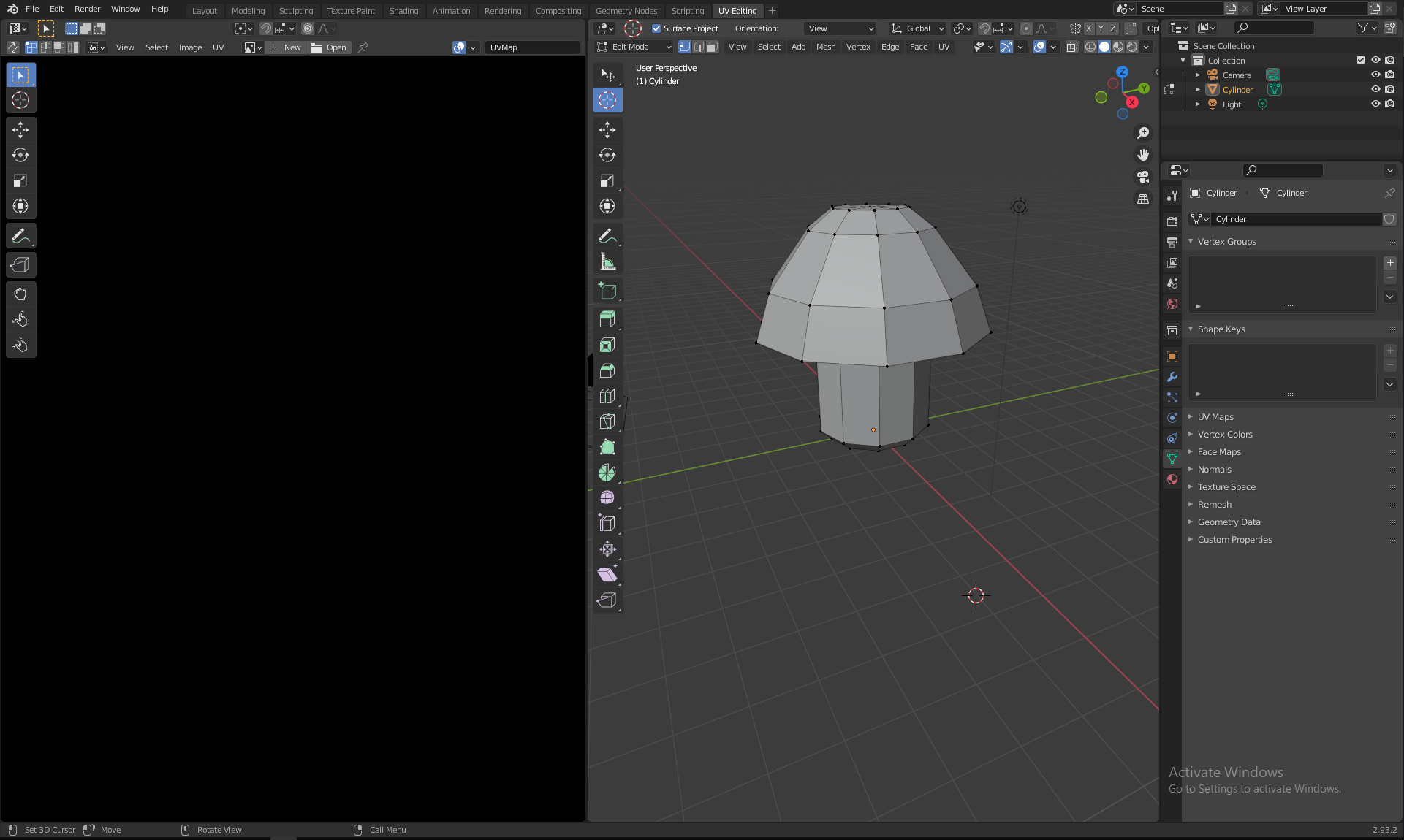This screenshot has width=1404, height=840.
Task: Select the Add Cube tool
Action: (x=607, y=291)
